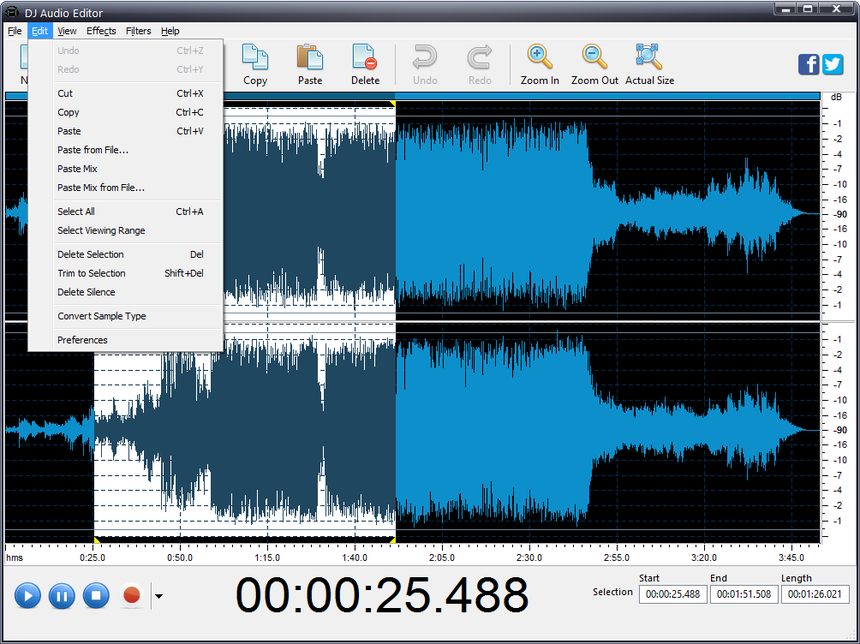Open the Effects menu
Viewport: 860px width, 644px height.
click(101, 31)
